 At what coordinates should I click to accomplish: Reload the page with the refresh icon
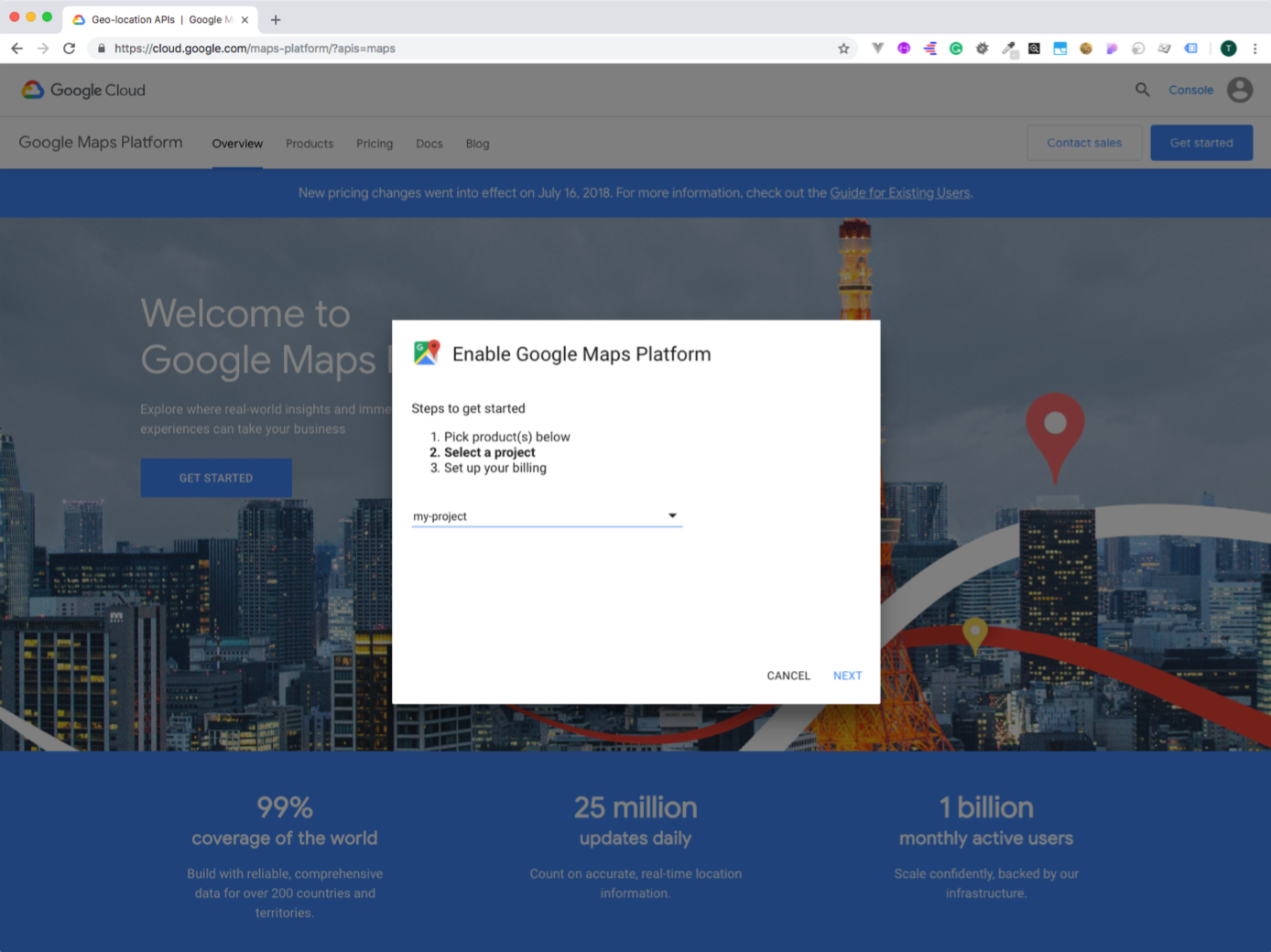[x=69, y=49]
